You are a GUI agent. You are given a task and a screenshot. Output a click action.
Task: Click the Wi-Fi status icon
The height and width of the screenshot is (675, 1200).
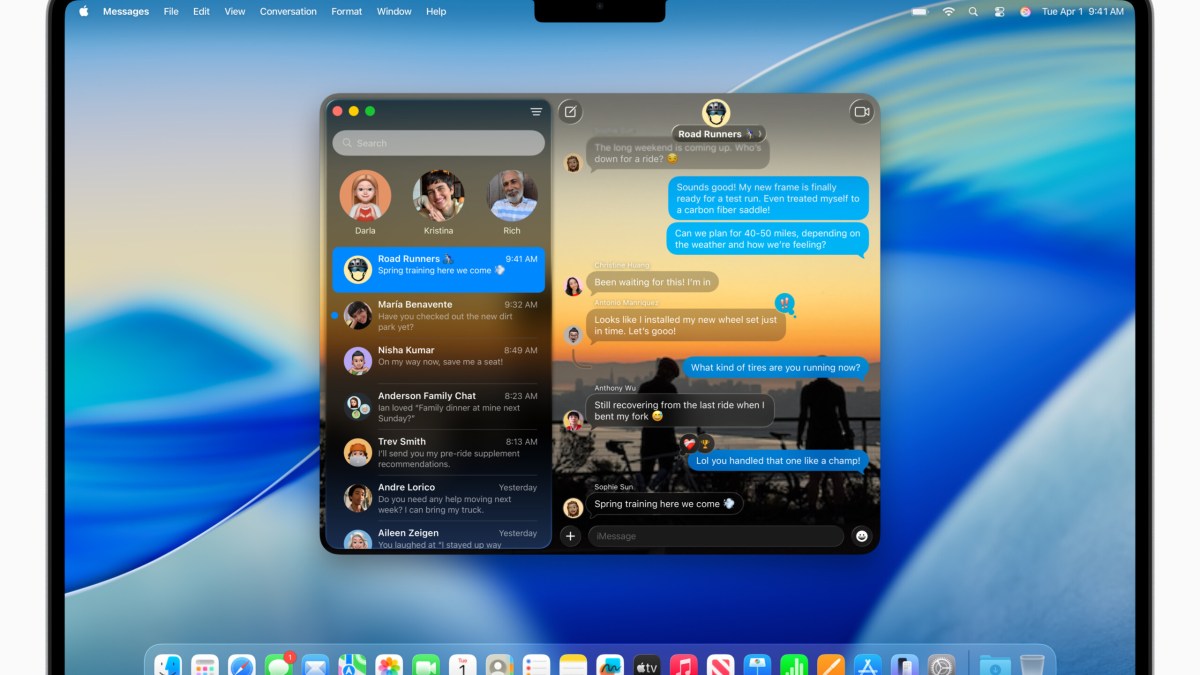948,12
